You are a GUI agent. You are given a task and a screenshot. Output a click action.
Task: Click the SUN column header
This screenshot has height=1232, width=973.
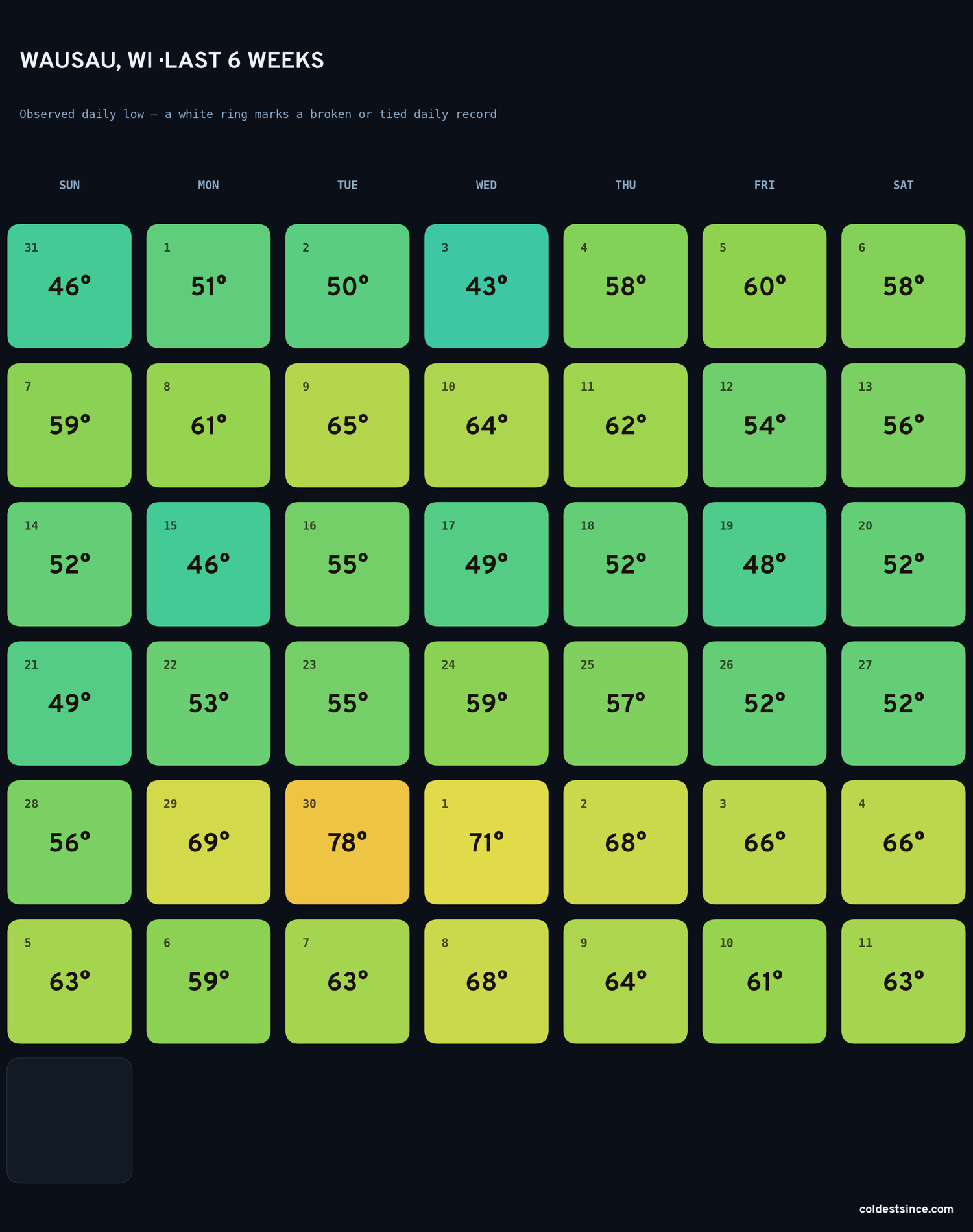coord(69,185)
